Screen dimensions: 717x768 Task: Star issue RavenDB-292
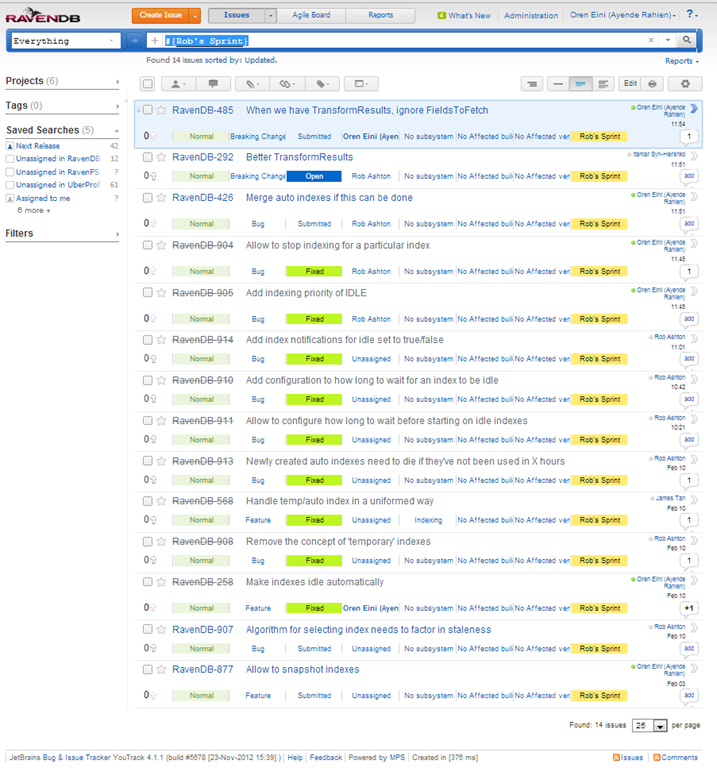161,157
